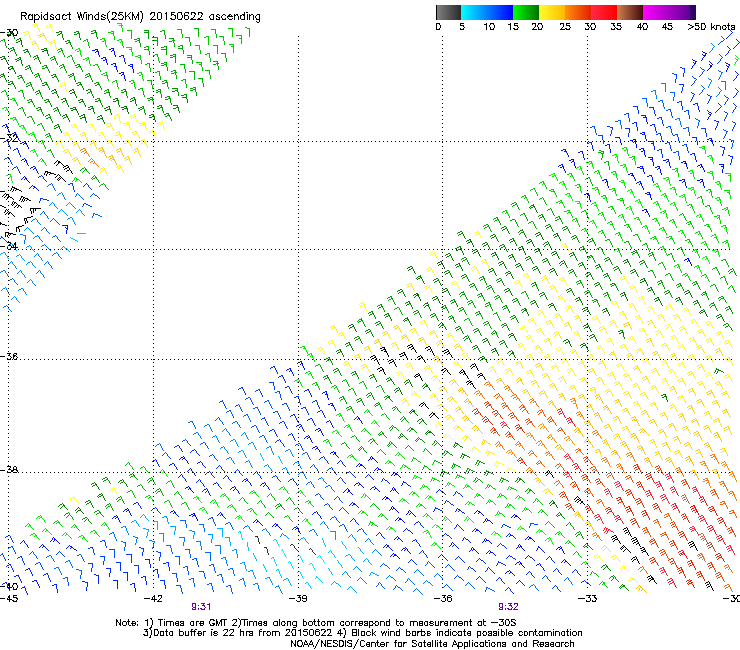Click the NOAA/NESDIS Center for Satellite Applications credit

click(x=432, y=644)
